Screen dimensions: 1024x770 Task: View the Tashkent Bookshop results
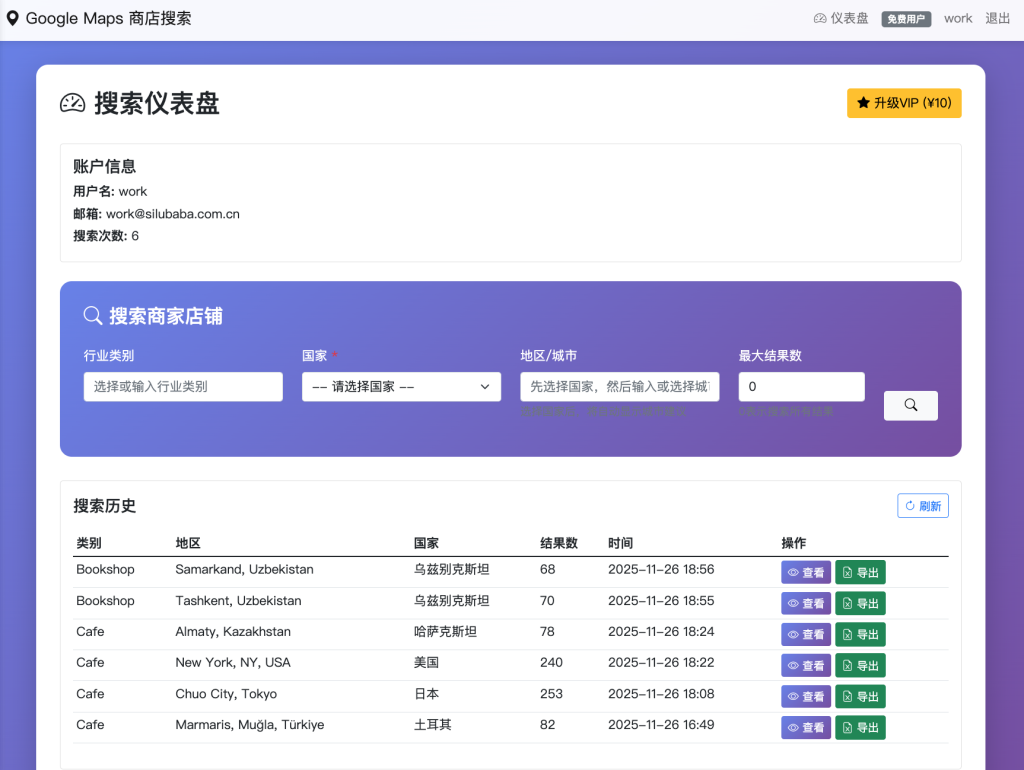[805, 603]
